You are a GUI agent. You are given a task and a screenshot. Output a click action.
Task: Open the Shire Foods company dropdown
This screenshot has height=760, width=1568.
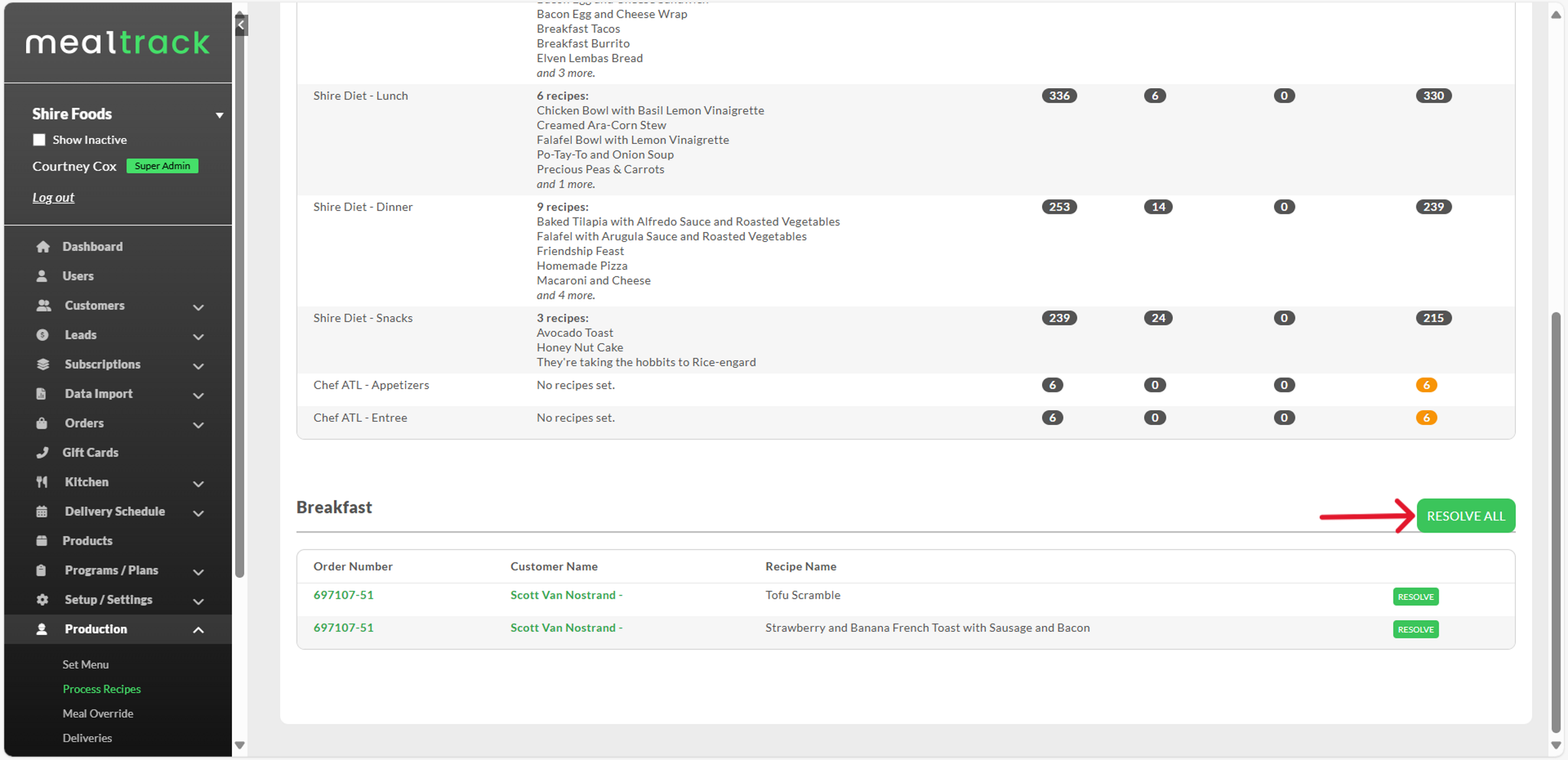click(x=220, y=115)
